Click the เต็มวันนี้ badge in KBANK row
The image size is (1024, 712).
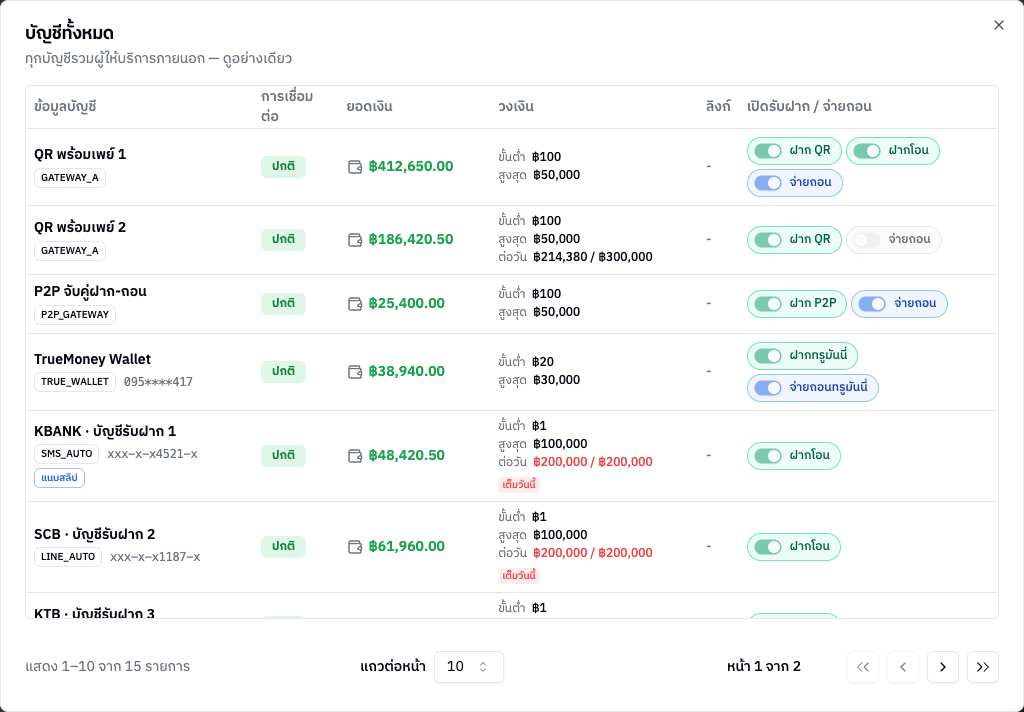[519, 485]
